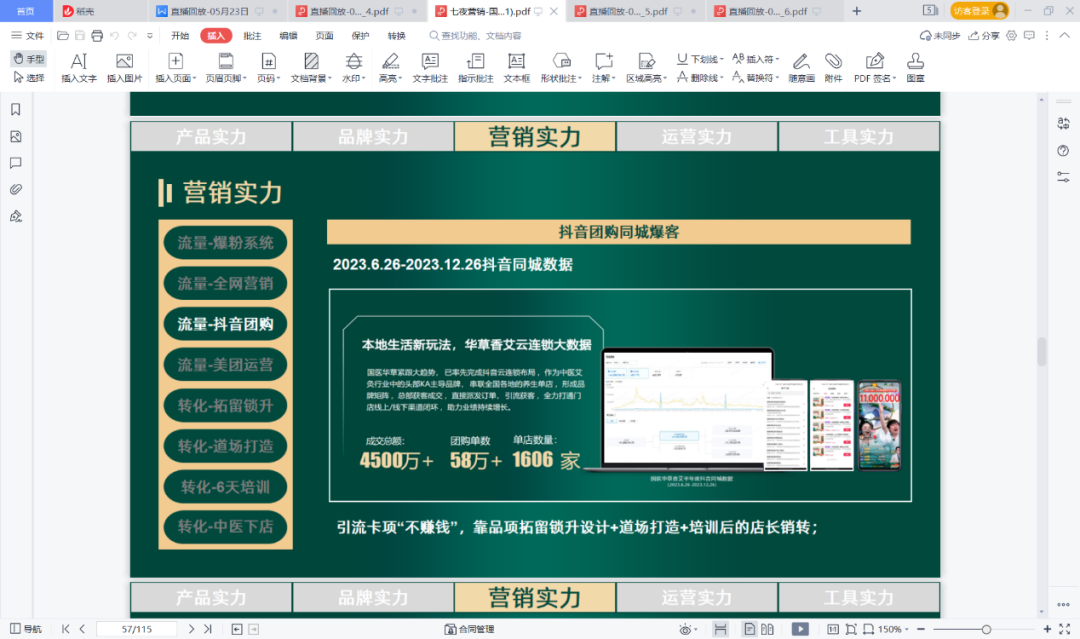Switch to two-page view mode
Screen dimensions: 1080x639
767,629
